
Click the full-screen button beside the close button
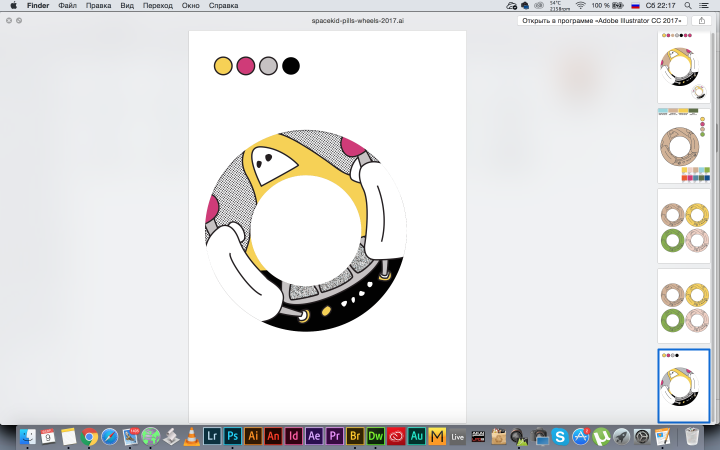tap(19, 21)
